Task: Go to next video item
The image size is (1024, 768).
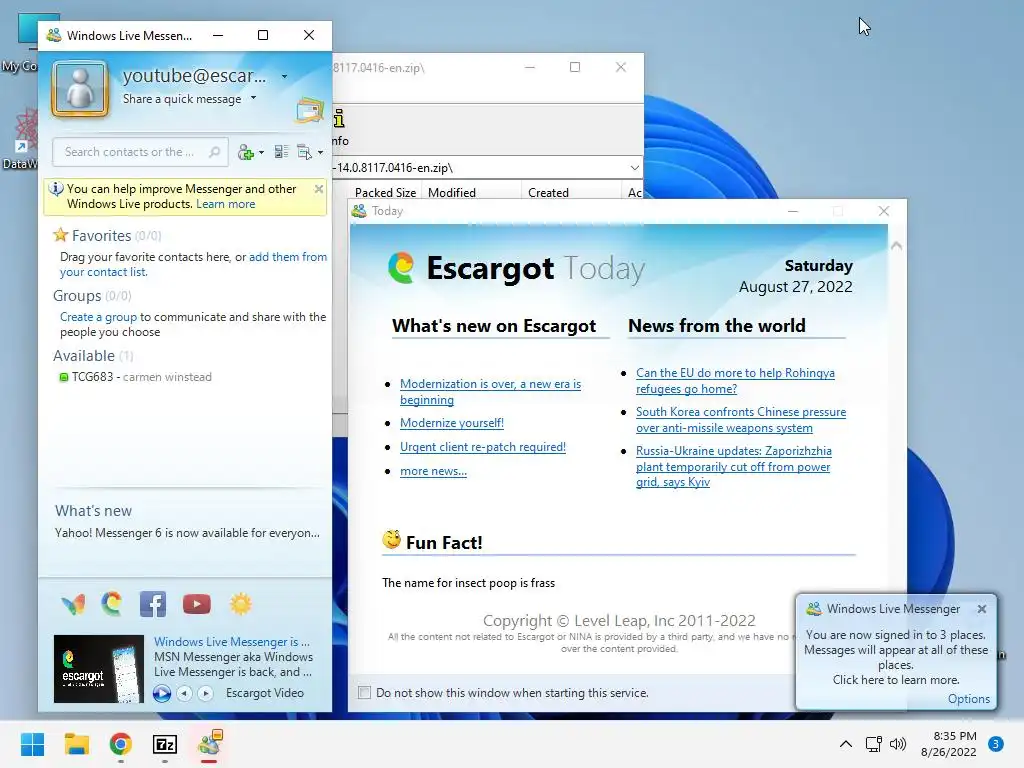Action: 205,693
